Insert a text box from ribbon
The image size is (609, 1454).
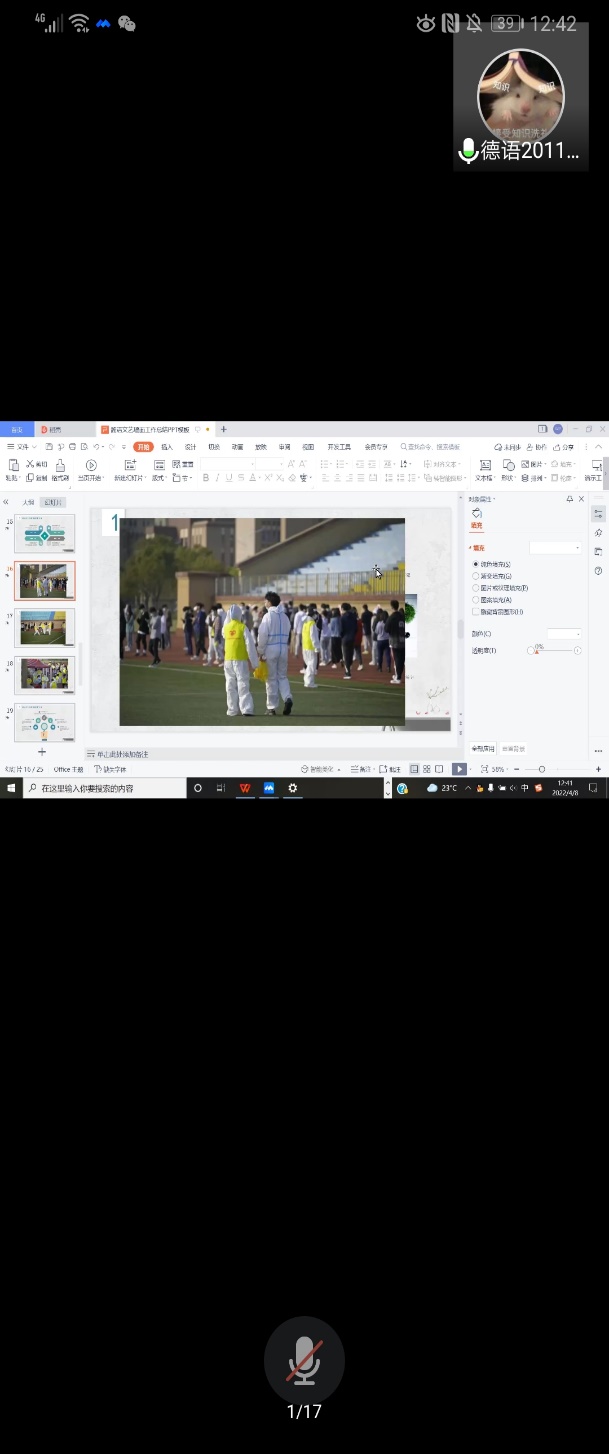pyautogui.click(x=484, y=466)
